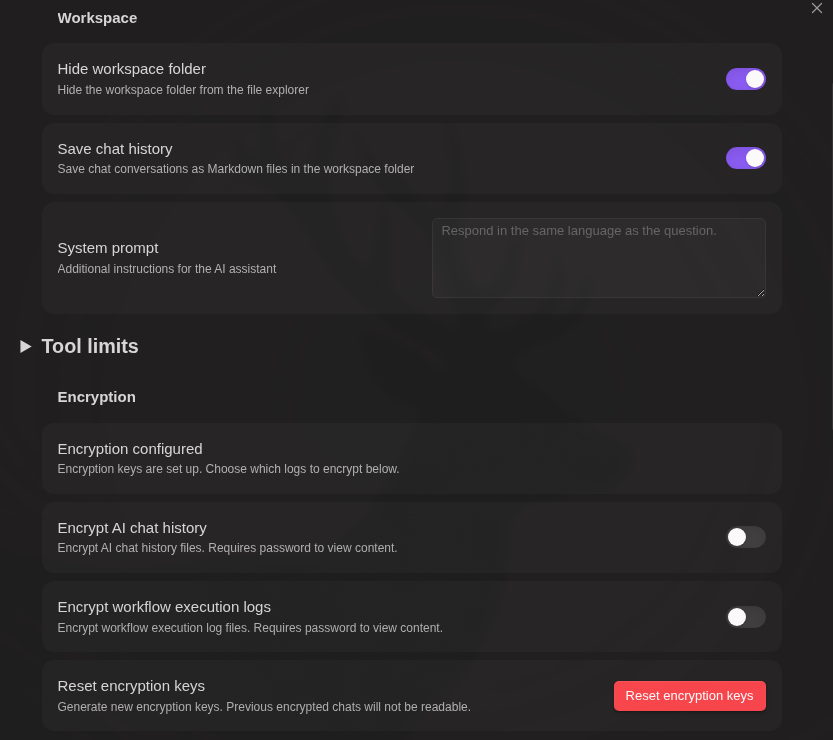Image resolution: width=833 pixels, height=740 pixels.
Task: Click the Encryption configured info row
Action: click(411, 458)
